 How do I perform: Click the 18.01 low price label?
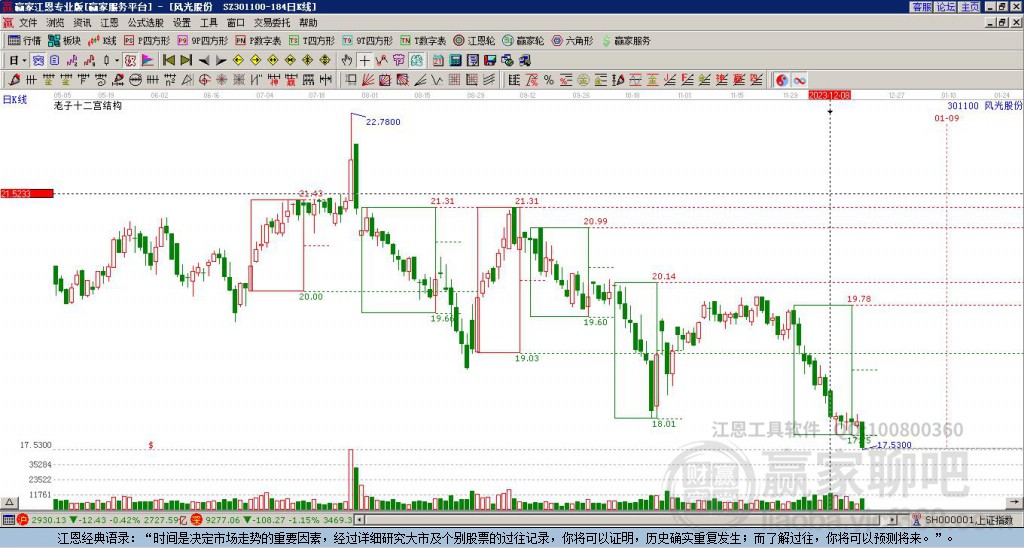pyautogui.click(x=664, y=424)
